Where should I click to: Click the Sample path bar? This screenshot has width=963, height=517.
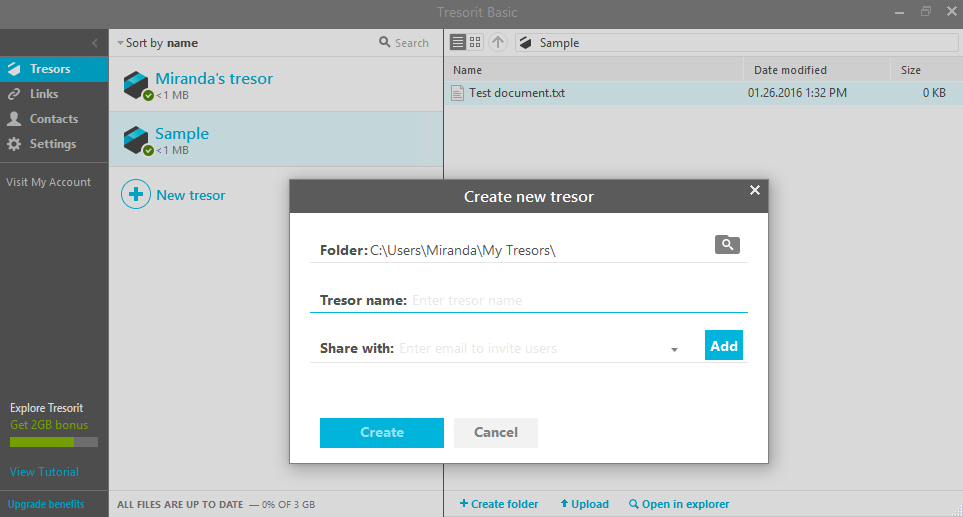[736, 42]
